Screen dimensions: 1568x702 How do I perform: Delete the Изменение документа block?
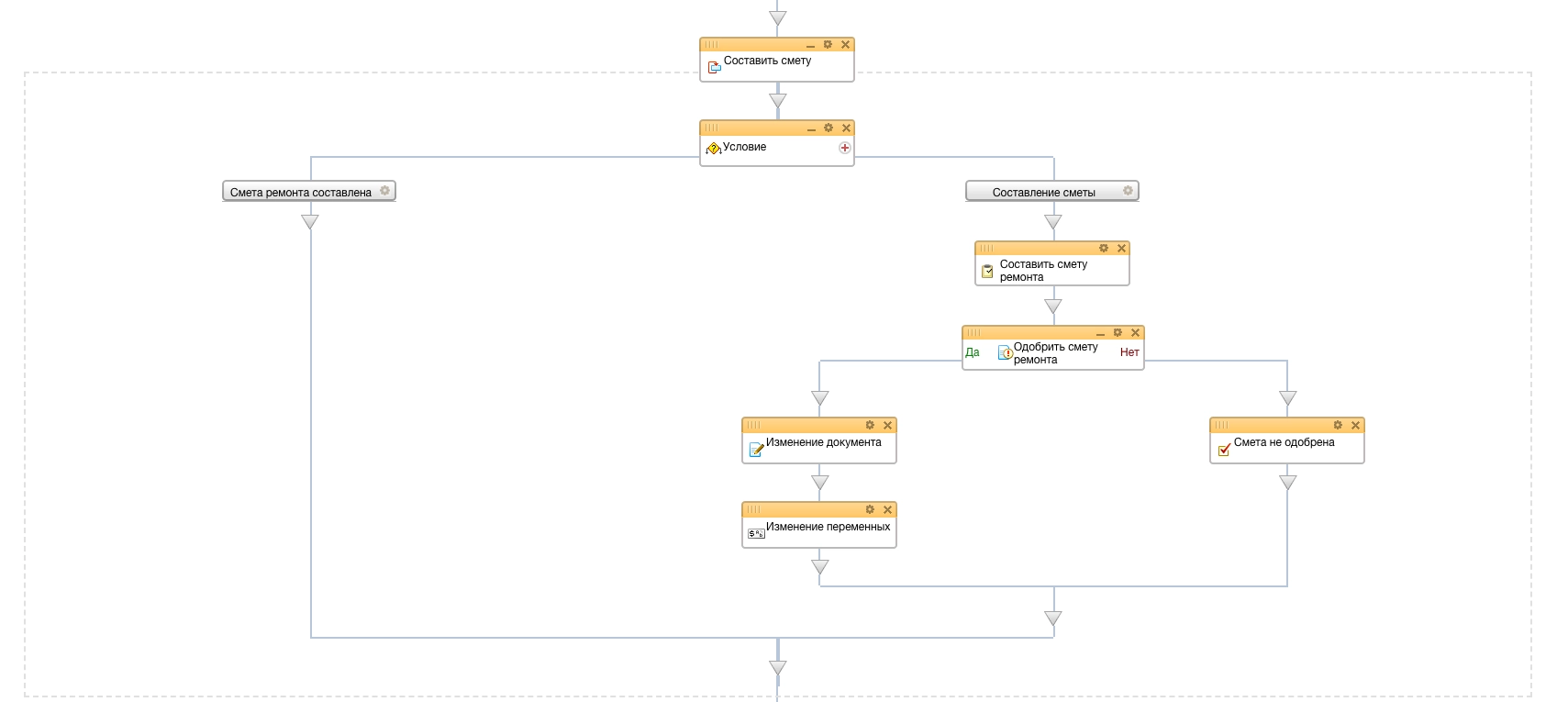point(887,426)
